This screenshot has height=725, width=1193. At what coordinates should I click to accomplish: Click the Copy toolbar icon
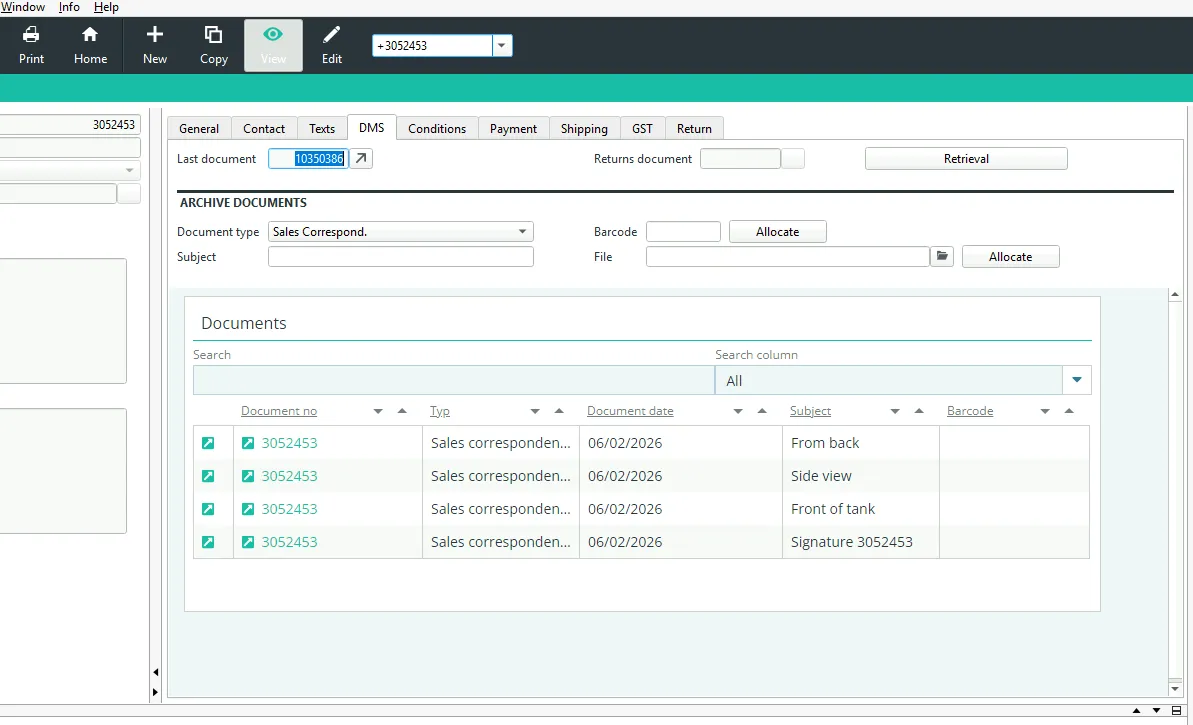pos(214,46)
